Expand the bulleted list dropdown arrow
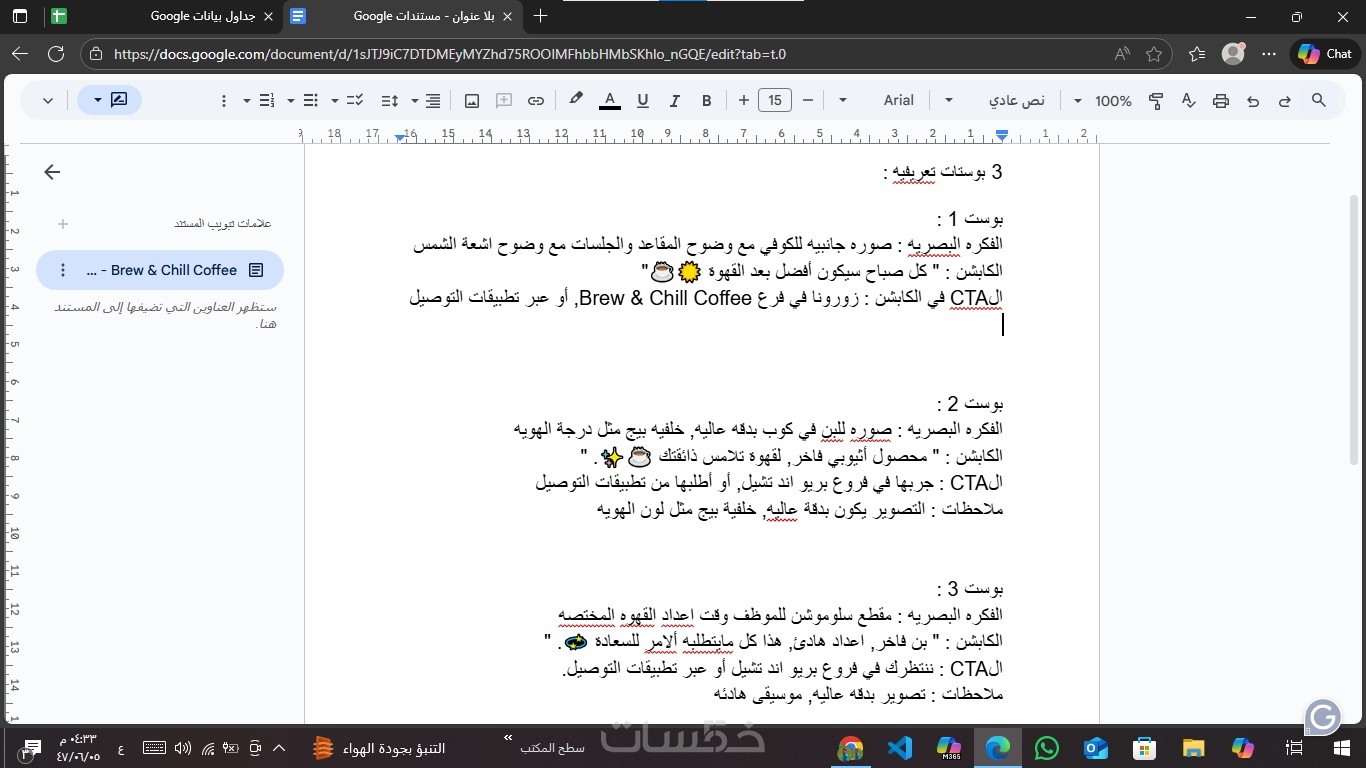The width and height of the screenshot is (1366, 768). [x=291, y=100]
